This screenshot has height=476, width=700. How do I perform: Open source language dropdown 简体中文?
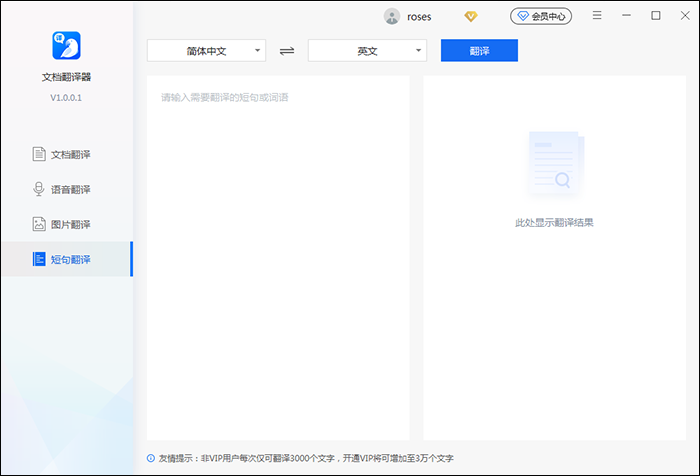click(x=206, y=50)
